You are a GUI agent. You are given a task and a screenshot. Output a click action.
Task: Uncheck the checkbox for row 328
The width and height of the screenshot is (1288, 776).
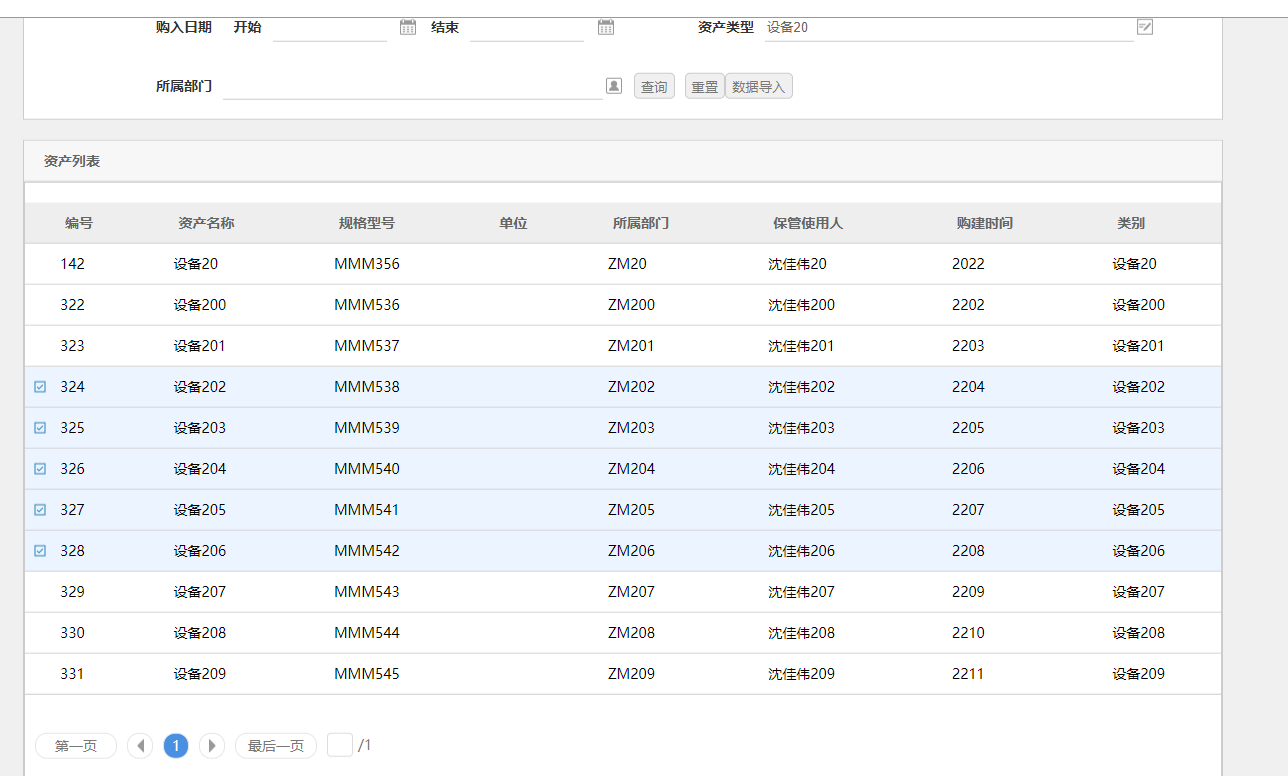point(40,551)
